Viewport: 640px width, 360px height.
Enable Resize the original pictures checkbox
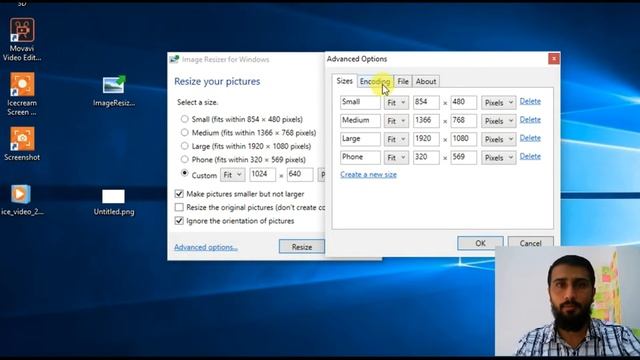coord(179,207)
